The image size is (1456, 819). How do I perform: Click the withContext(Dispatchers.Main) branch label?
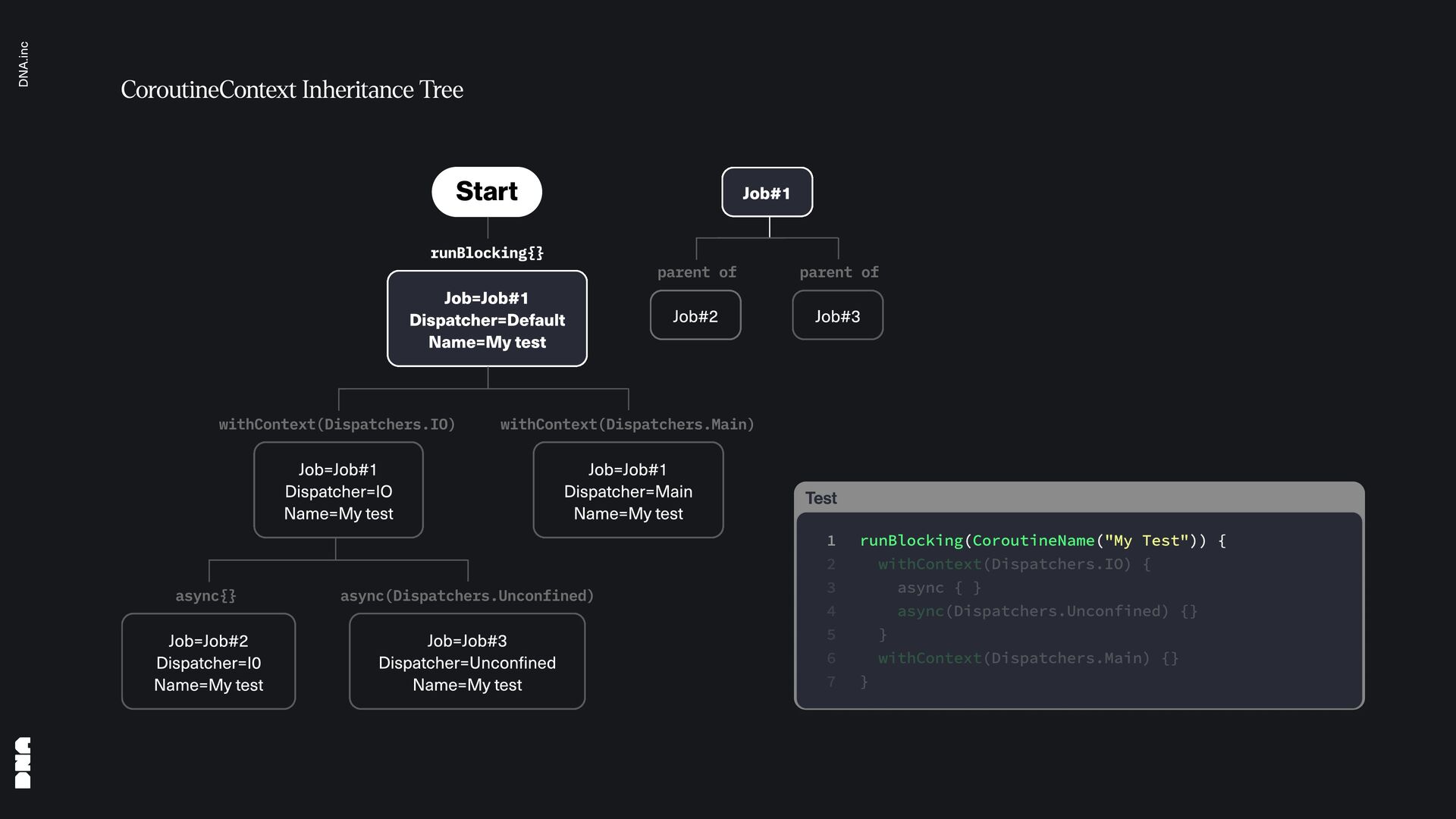pyautogui.click(x=627, y=424)
